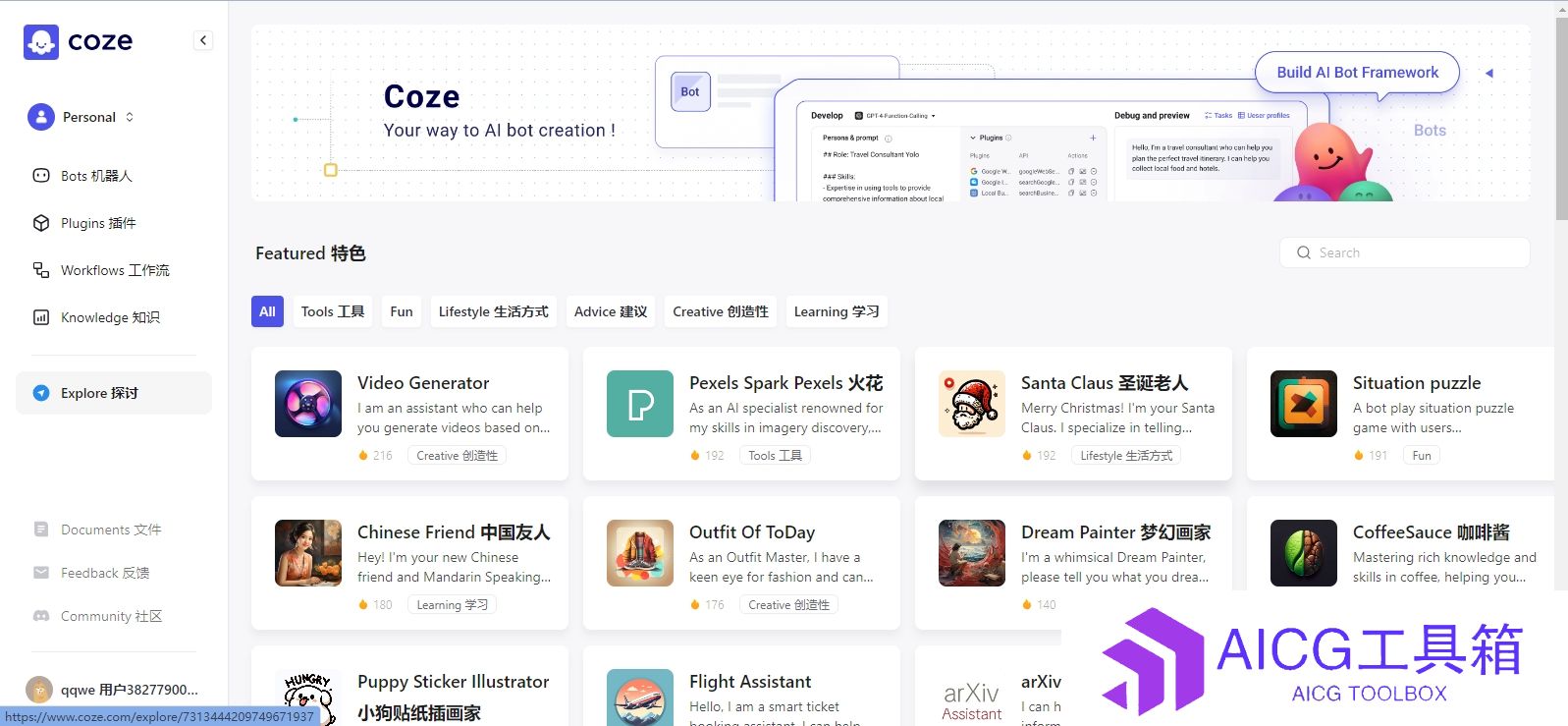Click the Explore compass icon

[x=41, y=393]
